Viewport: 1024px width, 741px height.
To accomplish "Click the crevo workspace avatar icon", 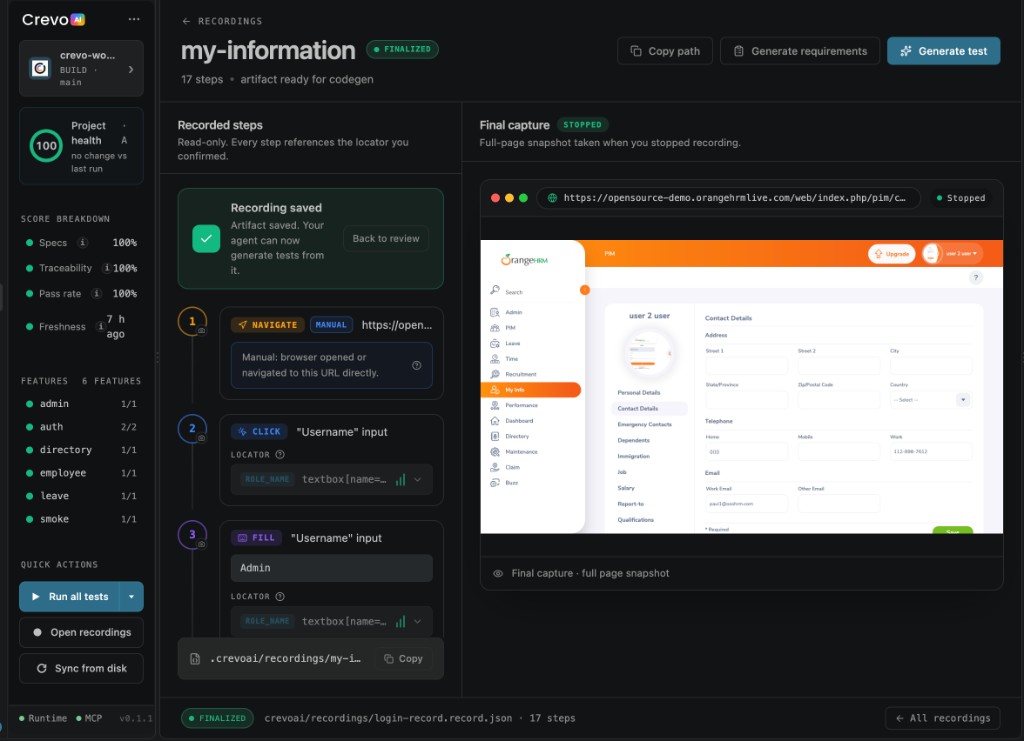I will click(x=40, y=68).
